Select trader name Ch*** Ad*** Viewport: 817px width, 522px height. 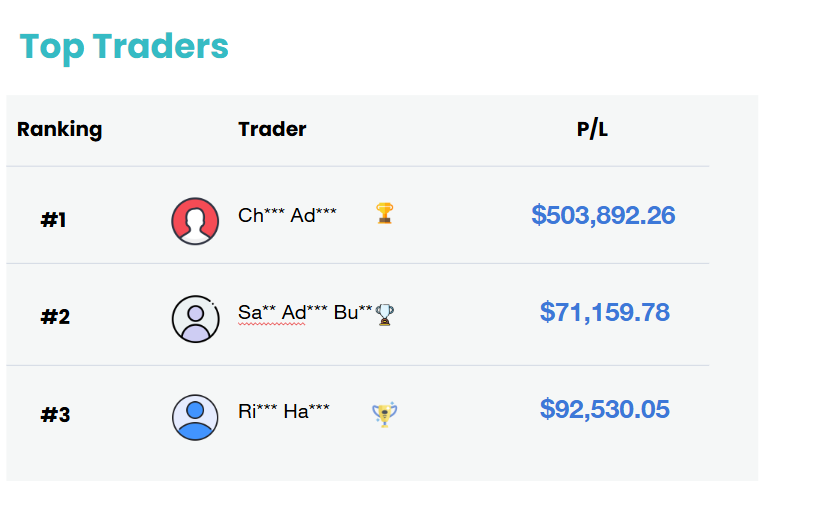coord(287,215)
